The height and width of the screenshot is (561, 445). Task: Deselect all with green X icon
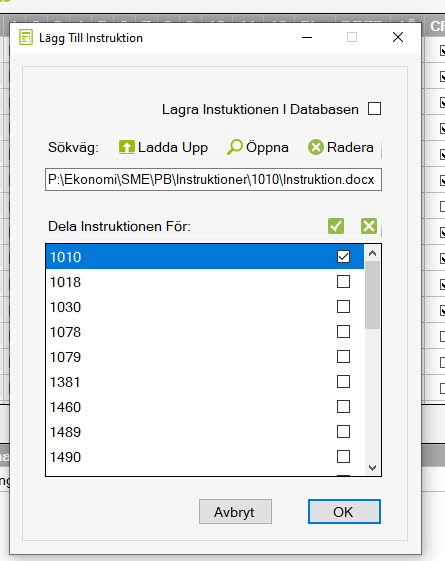click(x=369, y=226)
